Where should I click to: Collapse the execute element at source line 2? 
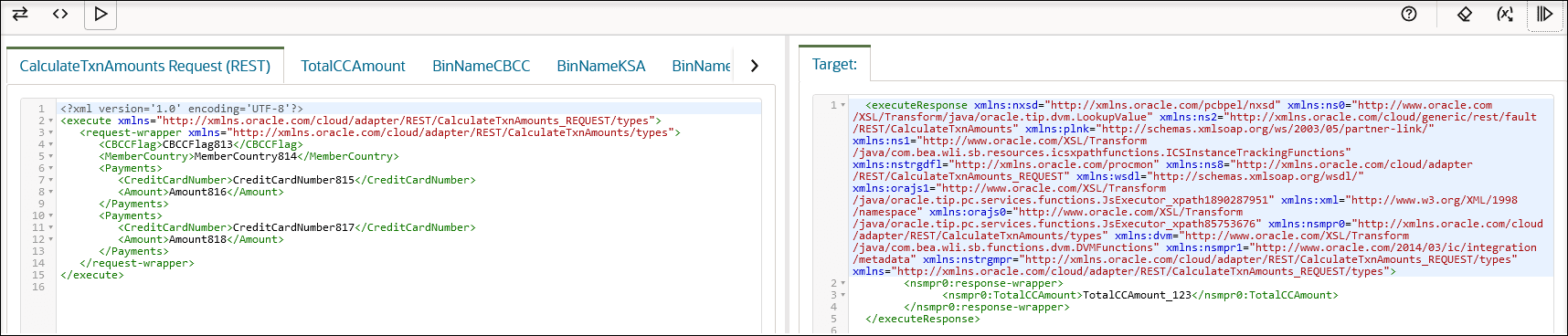coord(50,121)
